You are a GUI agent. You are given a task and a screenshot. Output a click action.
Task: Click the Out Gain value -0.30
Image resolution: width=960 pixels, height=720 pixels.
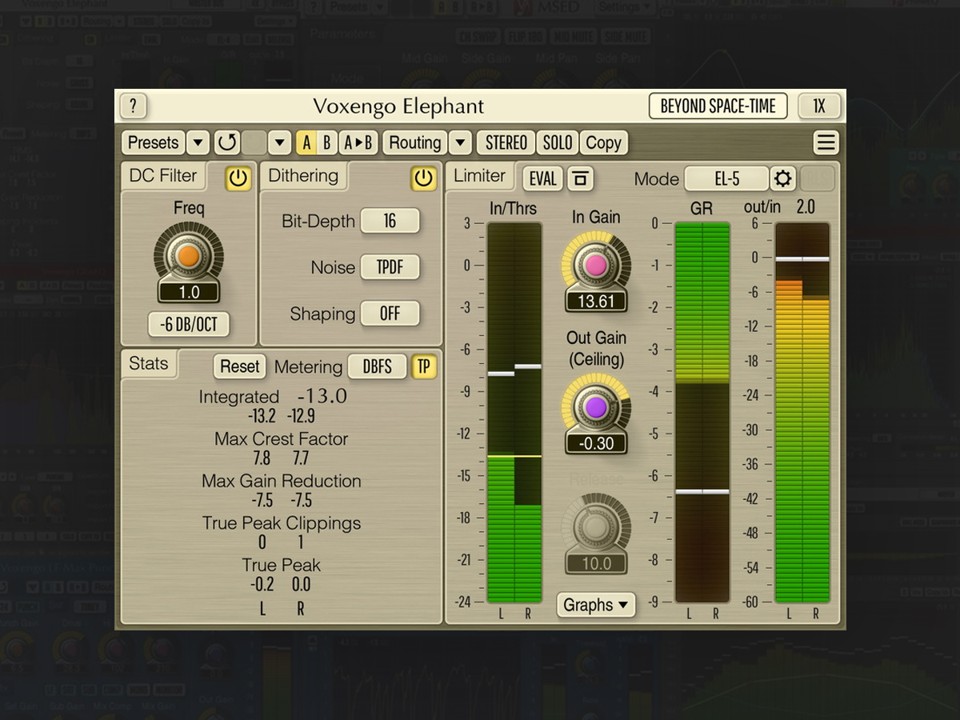596,443
